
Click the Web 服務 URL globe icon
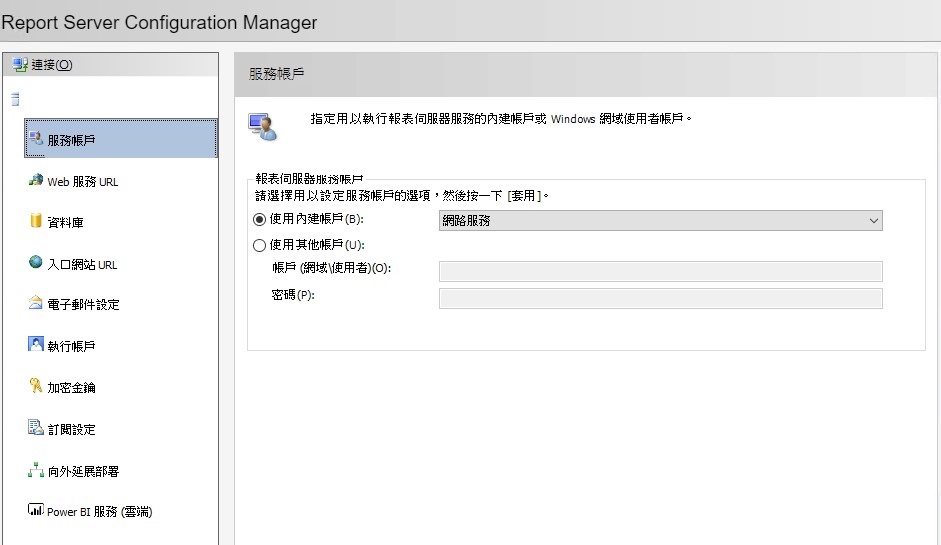tap(37, 181)
